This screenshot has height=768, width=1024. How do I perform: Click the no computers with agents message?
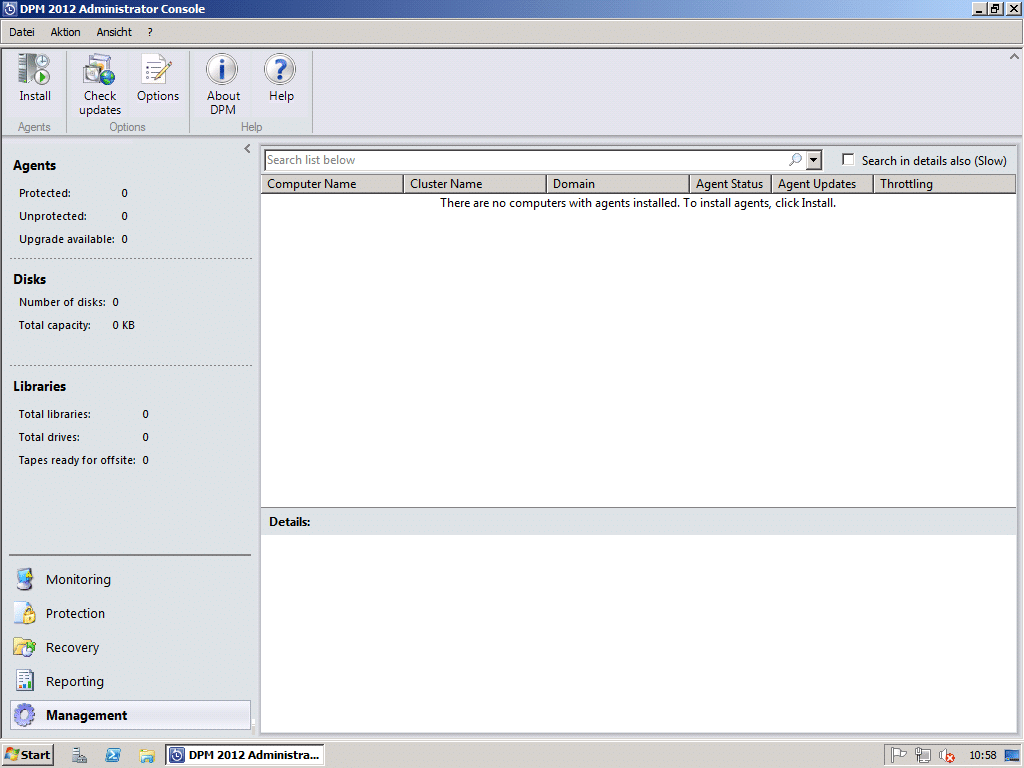[637, 203]
